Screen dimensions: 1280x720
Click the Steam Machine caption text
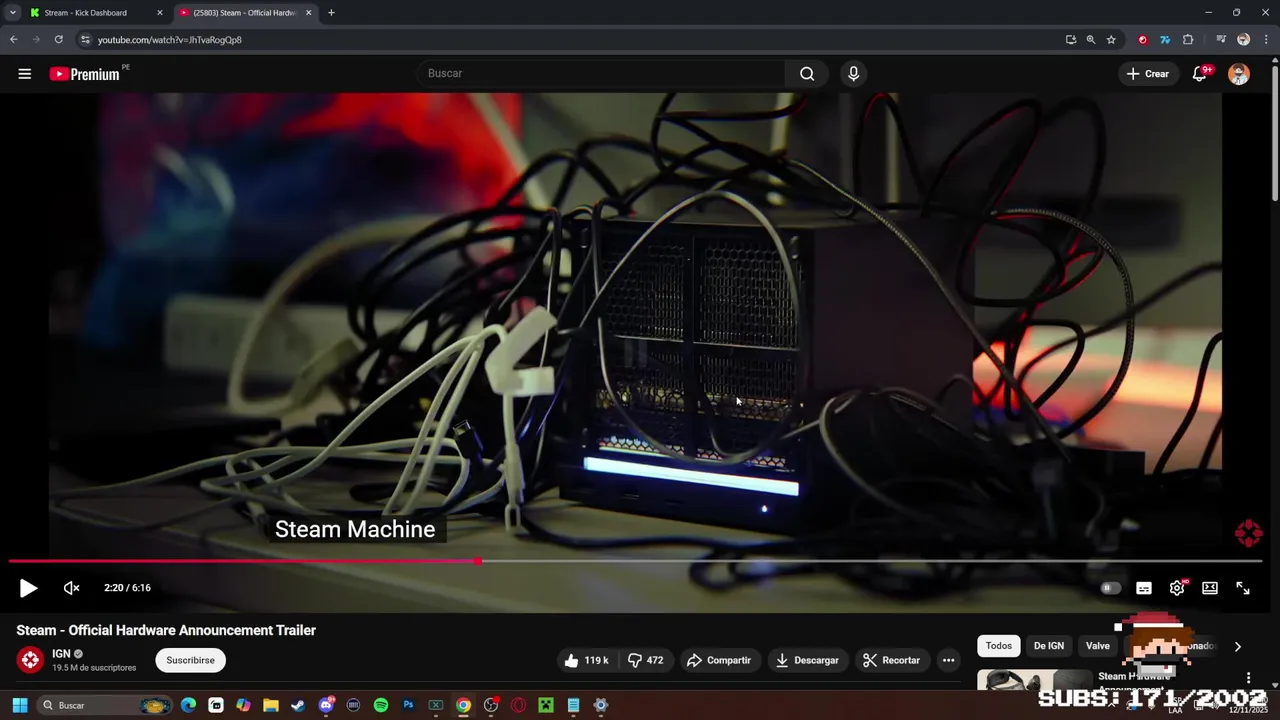pyautogui.click(x=355, y=529)
